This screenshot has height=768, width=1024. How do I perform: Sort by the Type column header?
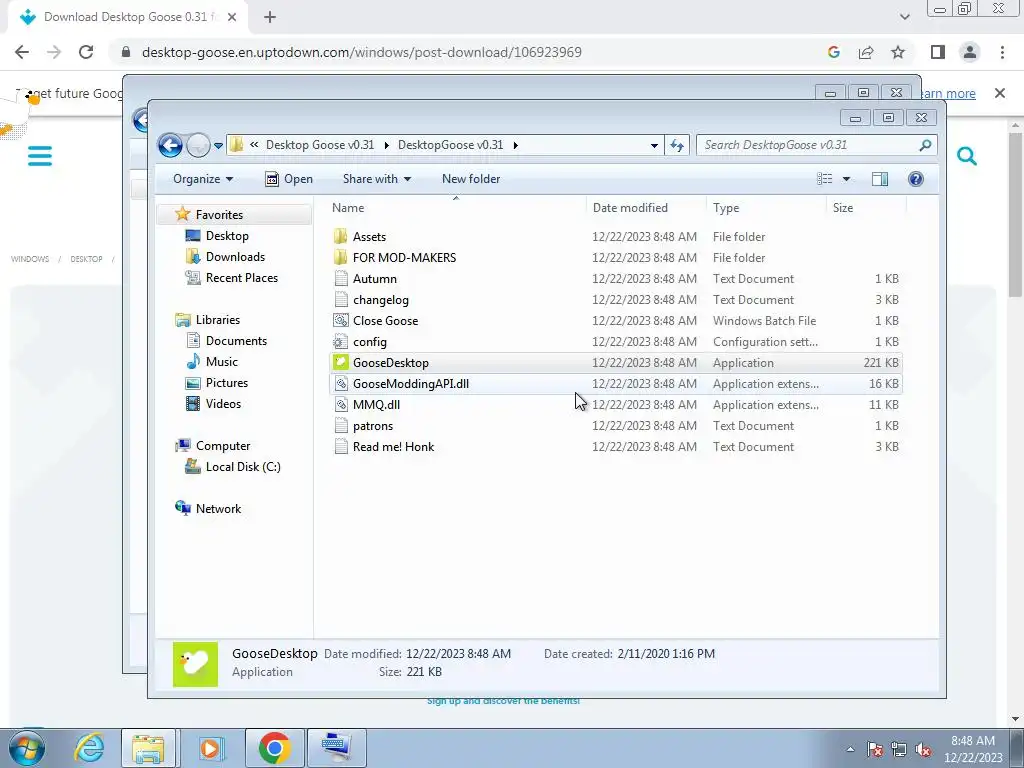(726, 208)
